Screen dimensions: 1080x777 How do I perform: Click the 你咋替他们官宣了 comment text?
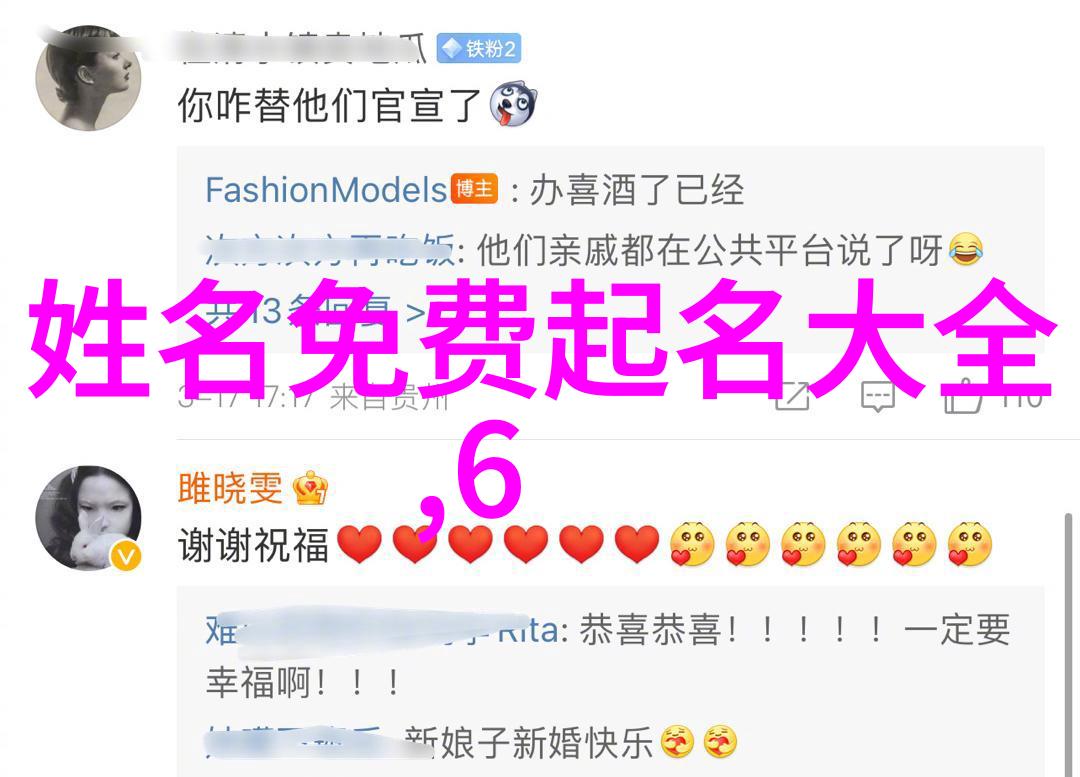click(329, 105)
